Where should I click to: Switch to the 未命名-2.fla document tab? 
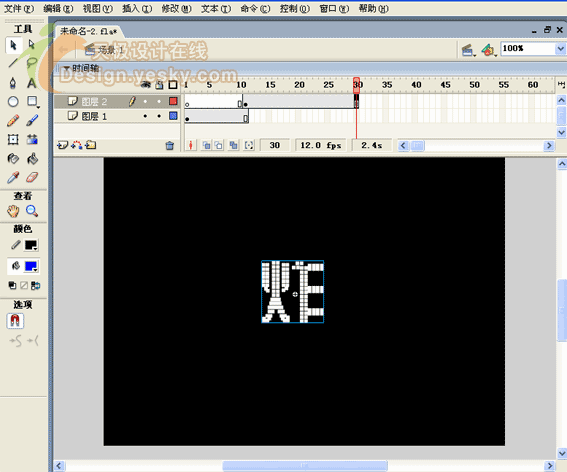pos(89,31)
